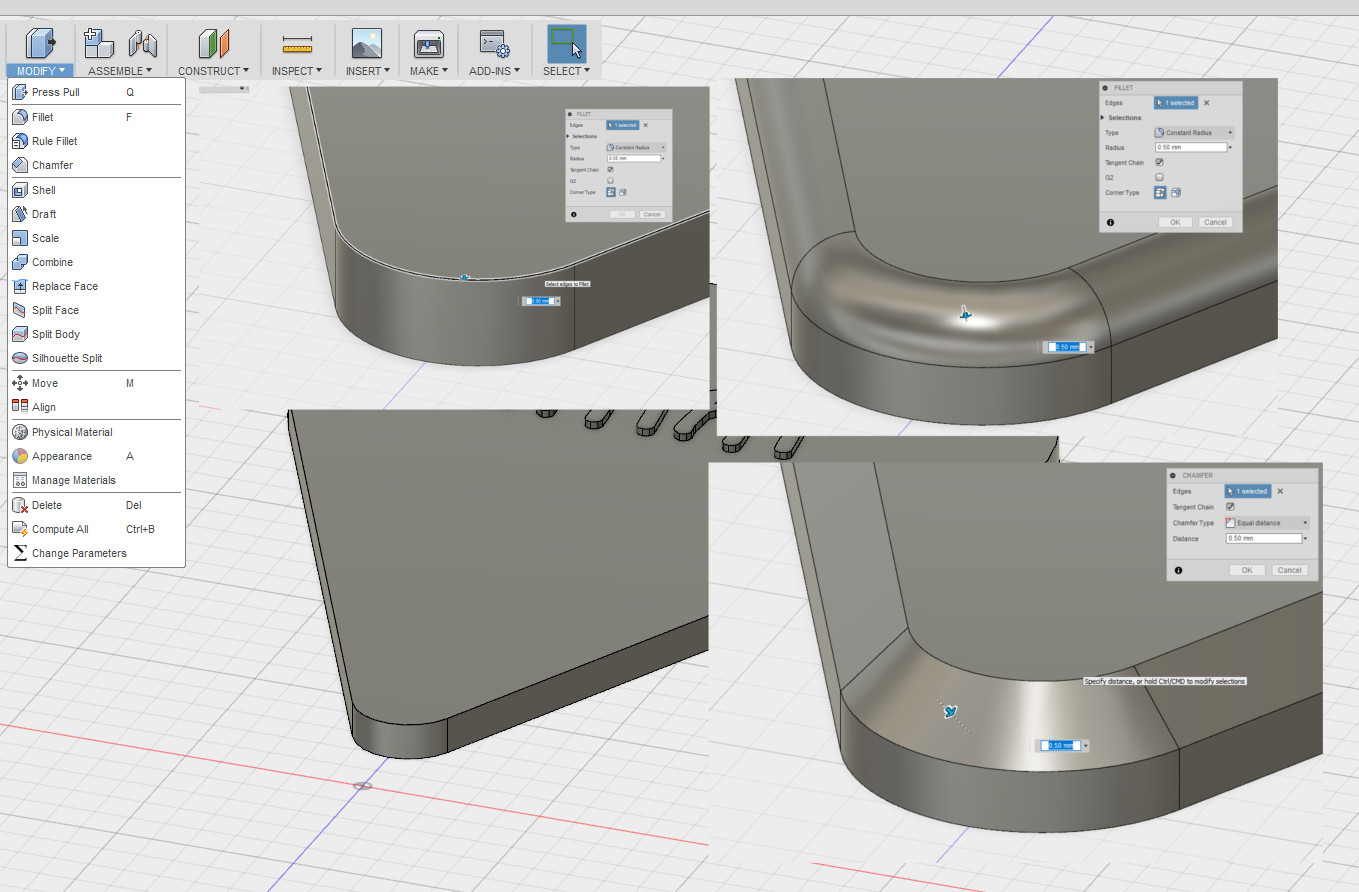Close the open MODIFY dropdown label
1359x892 pixels.
click(40, 71)
